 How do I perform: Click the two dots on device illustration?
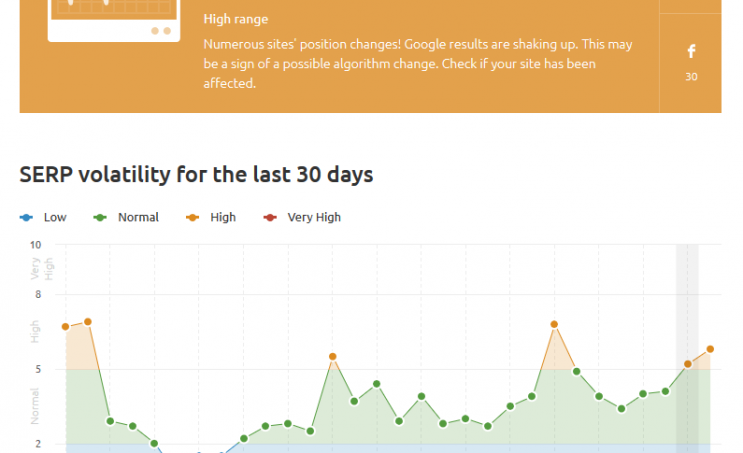161,31
